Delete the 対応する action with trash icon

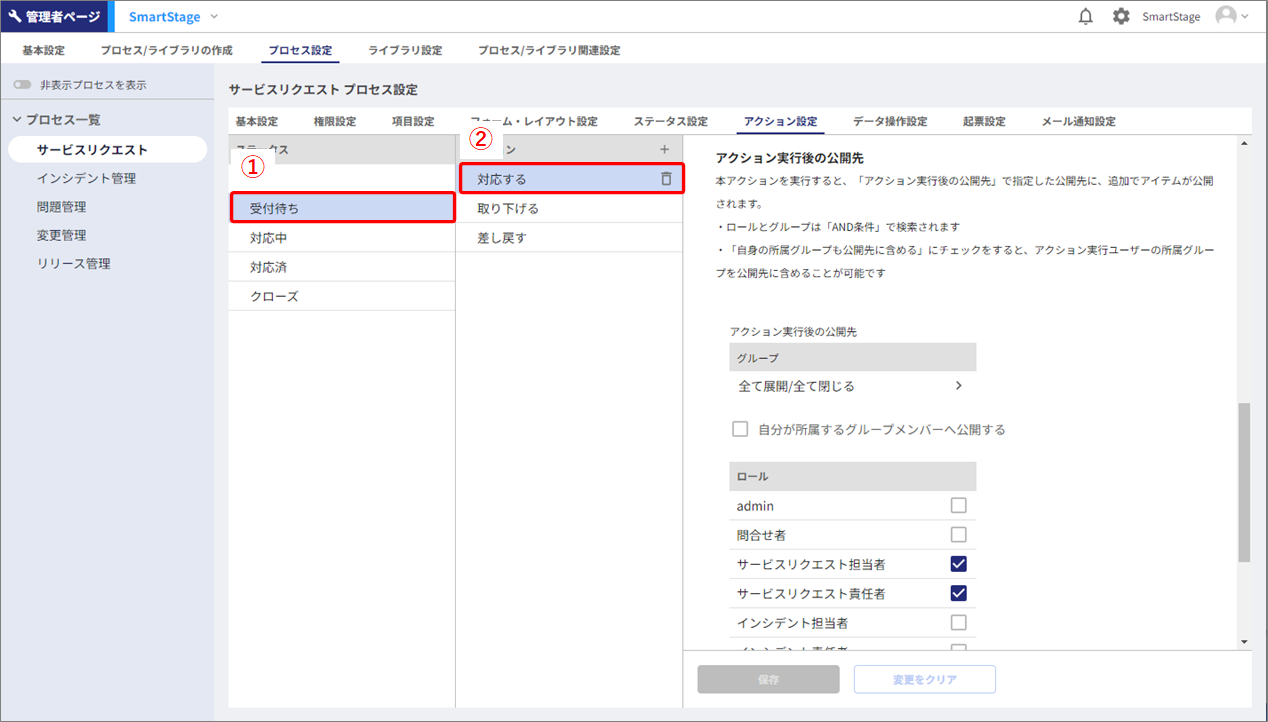click(666, 179)
